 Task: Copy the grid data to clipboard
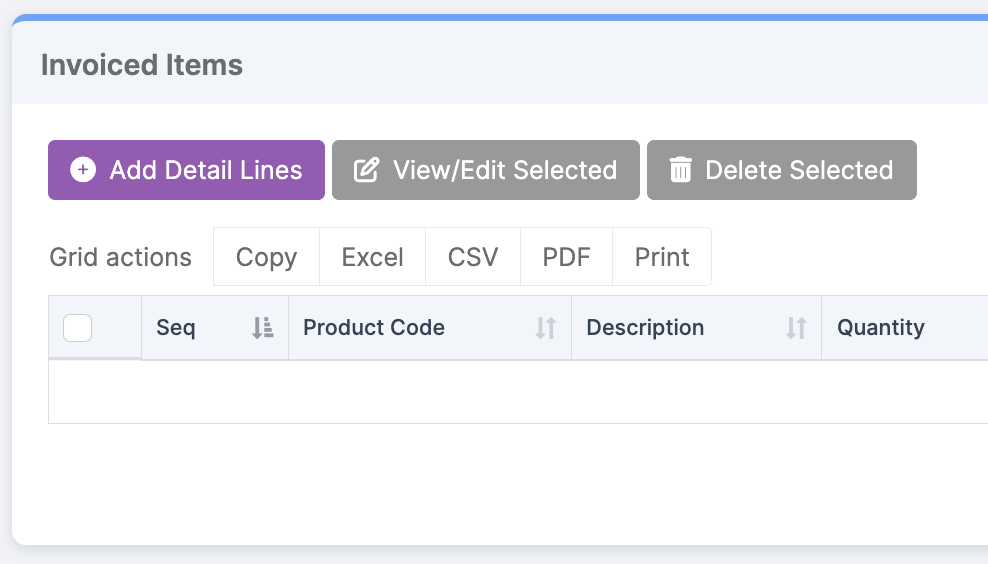pos(267,256)
